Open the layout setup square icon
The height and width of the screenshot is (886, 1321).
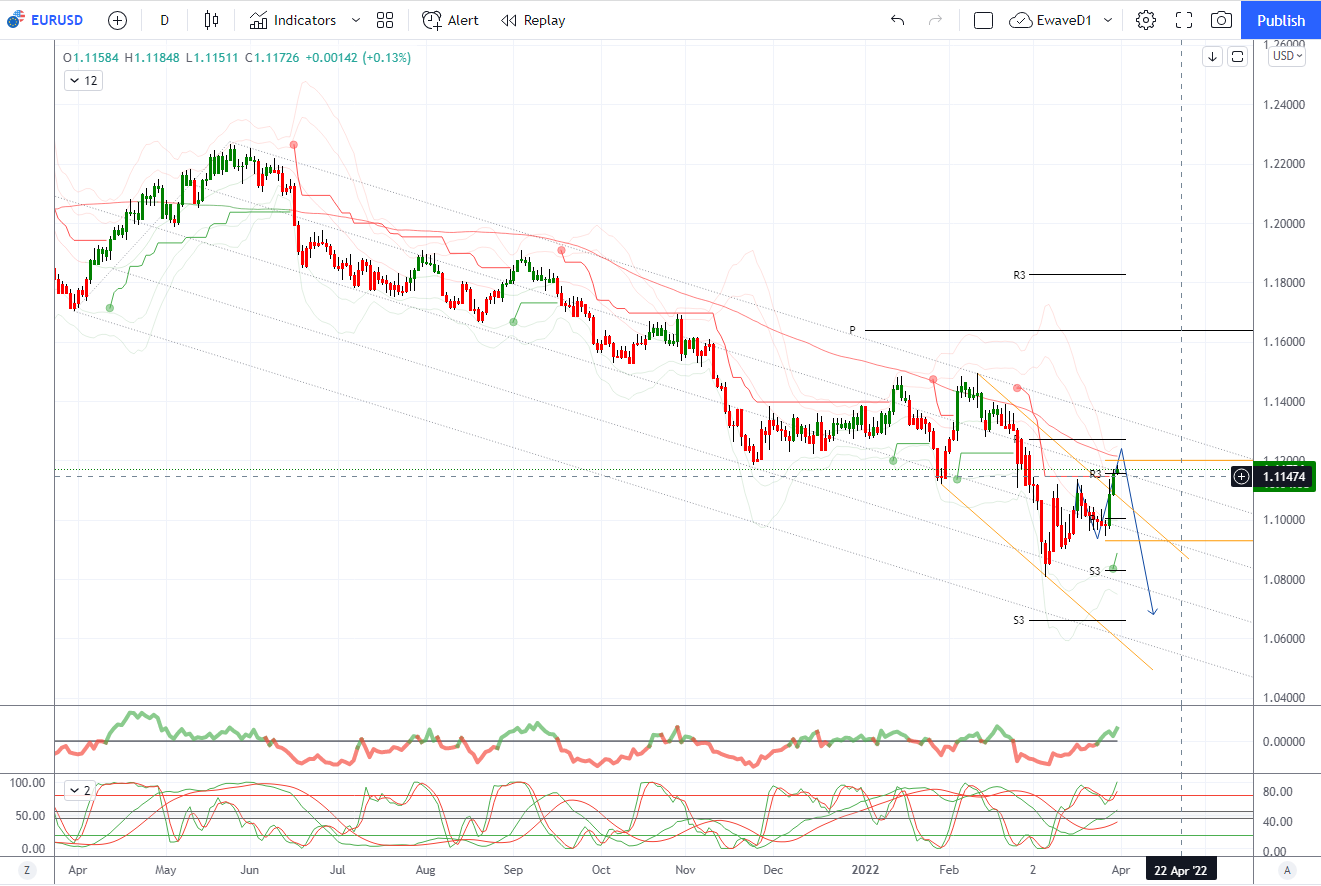pyautogui.click(x=983, y=20)
